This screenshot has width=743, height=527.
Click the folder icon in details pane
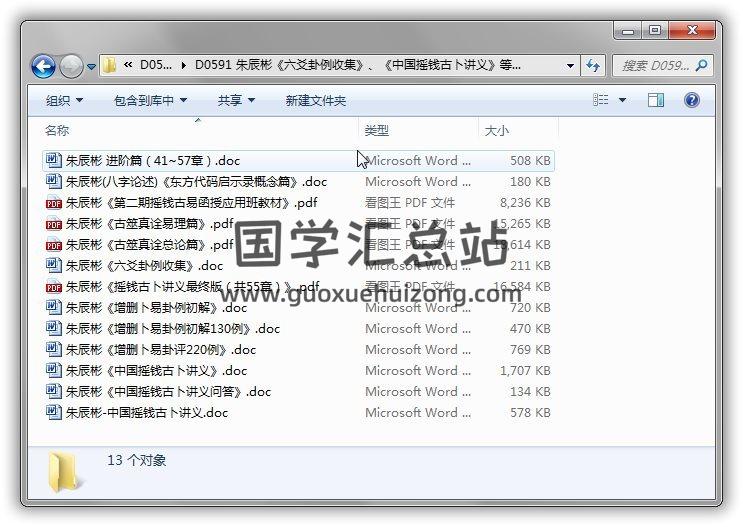pyautogui.click(x=64, y=472)
